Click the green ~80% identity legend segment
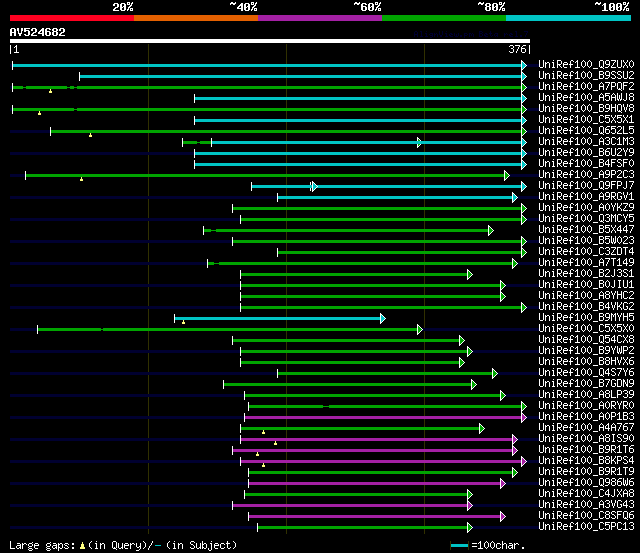This screenshot has width=640, height=553. coord(444,18)
